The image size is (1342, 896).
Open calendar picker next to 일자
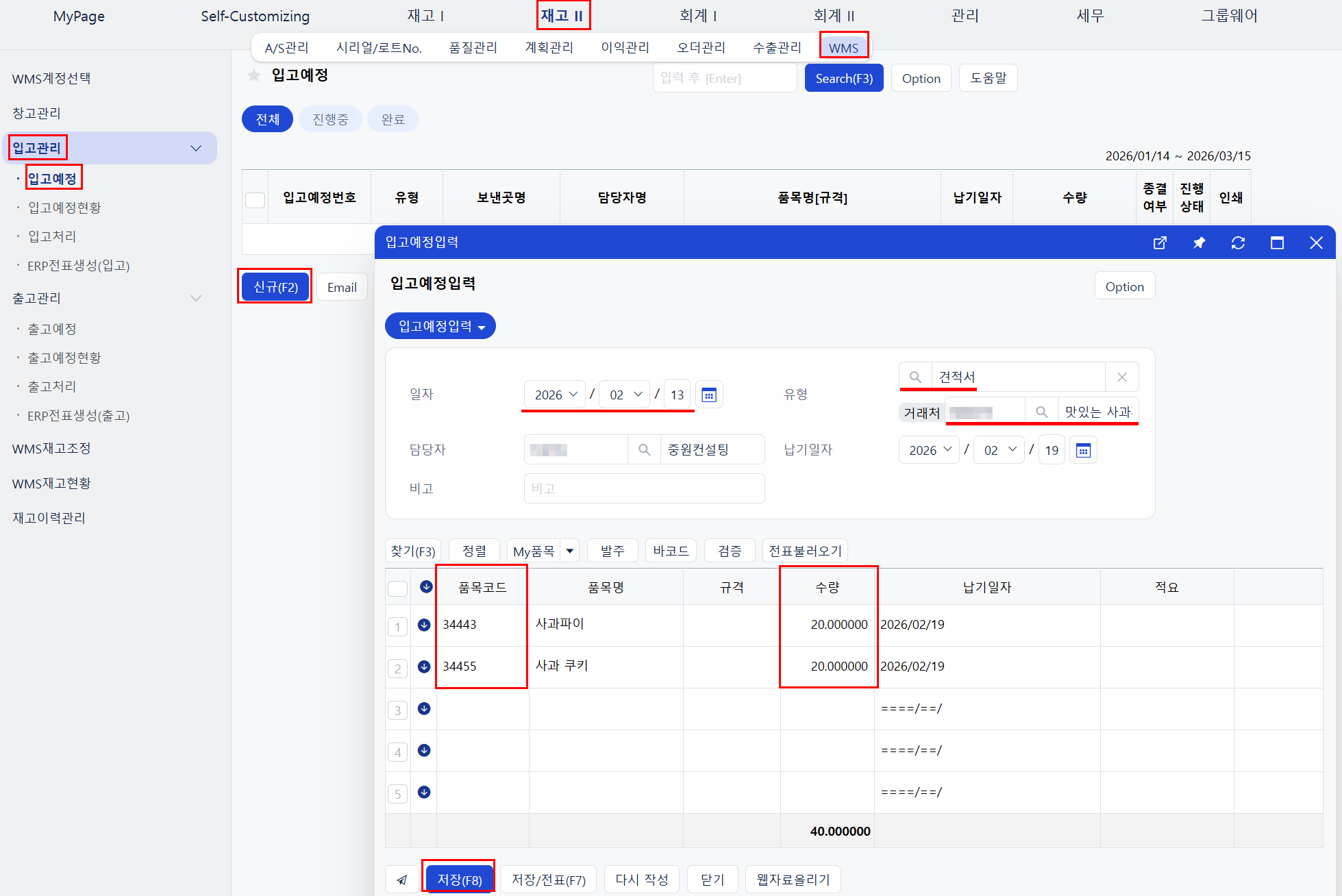tap(709, 395)
